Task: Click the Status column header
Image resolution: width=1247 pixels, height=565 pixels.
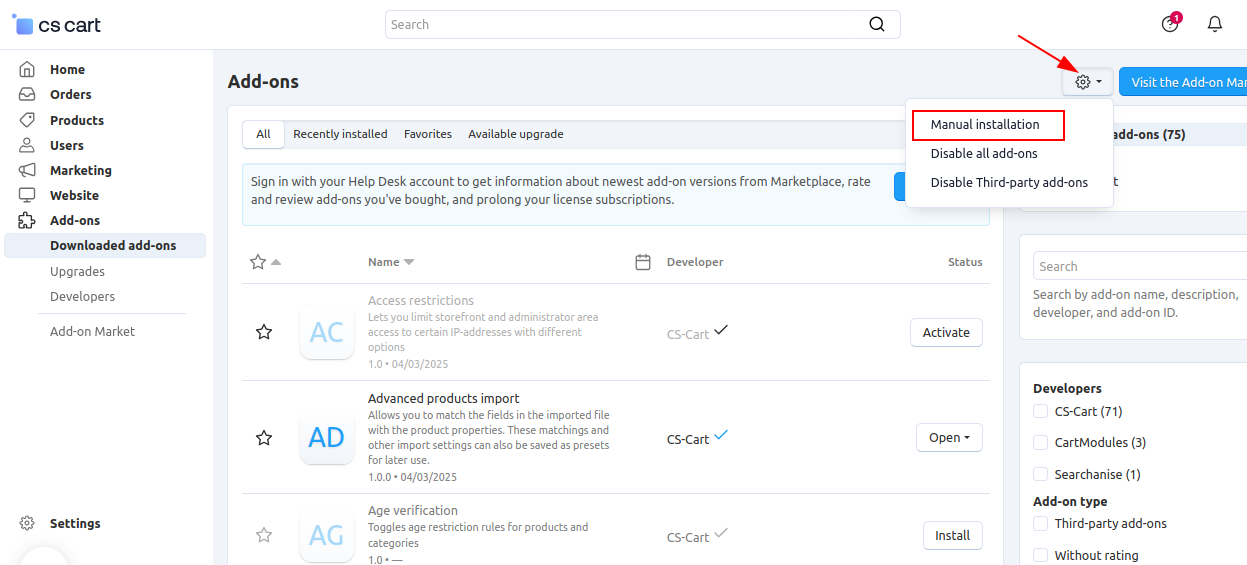Action: coord(965,262)
